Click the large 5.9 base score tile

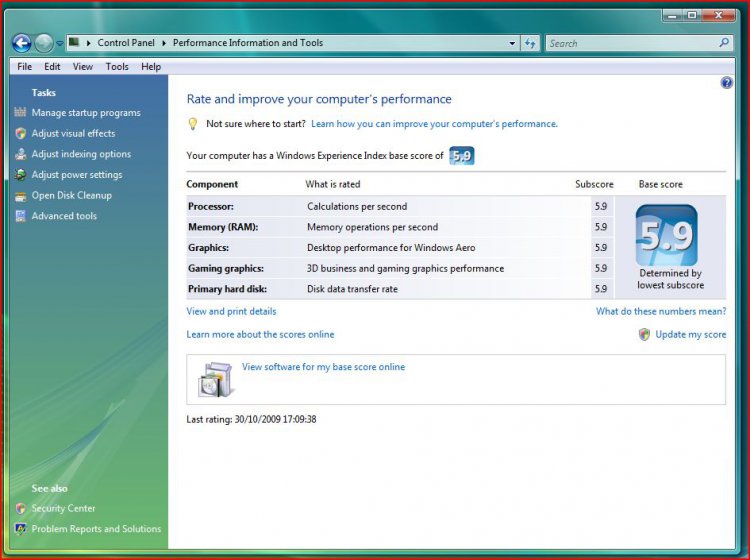click(x=666, y=235)
